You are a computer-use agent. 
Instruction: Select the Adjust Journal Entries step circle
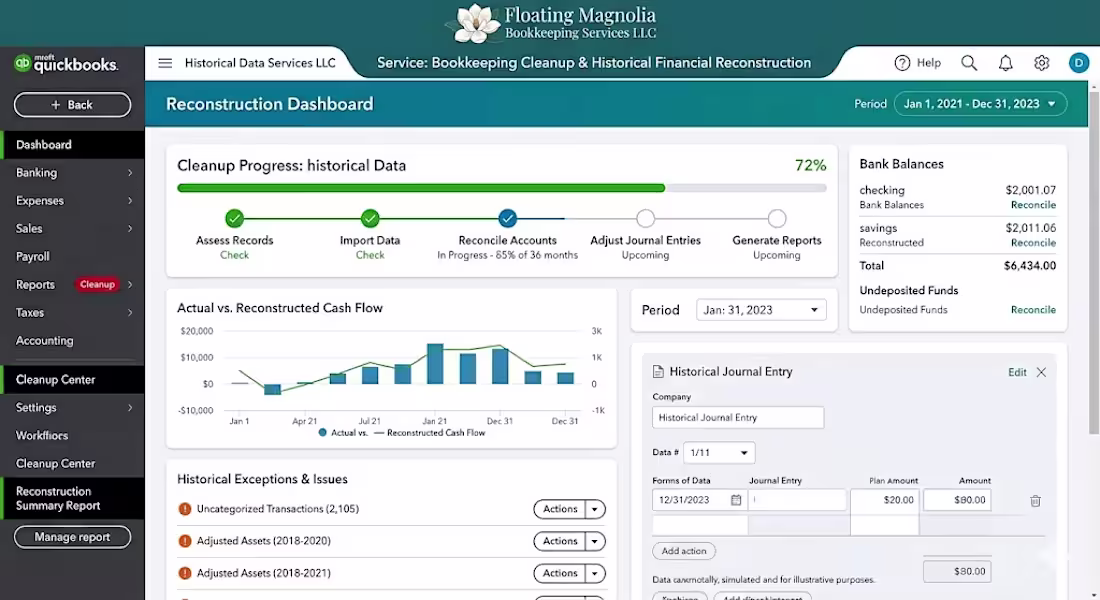coord(645,218)
